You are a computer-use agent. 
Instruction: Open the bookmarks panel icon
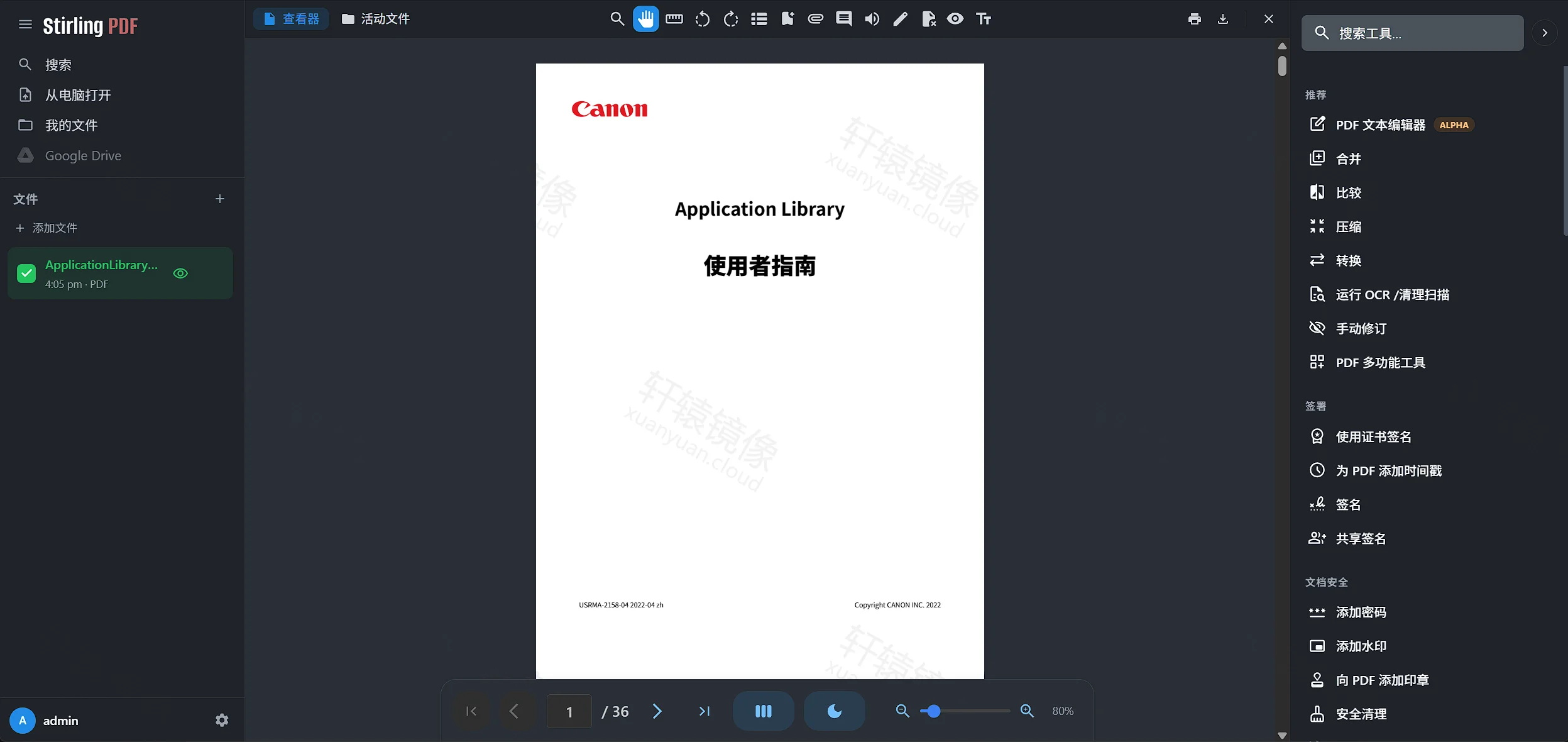point(787,19)
